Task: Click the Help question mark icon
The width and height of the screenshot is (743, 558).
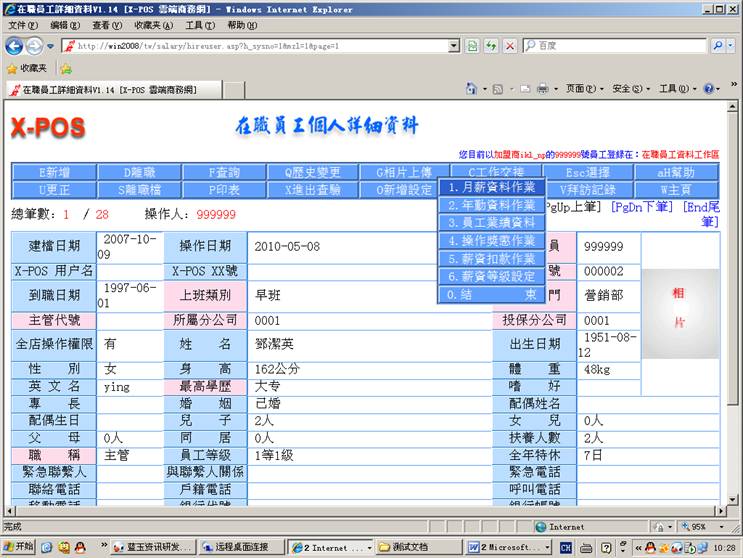Action: click(x=707, y=89)
